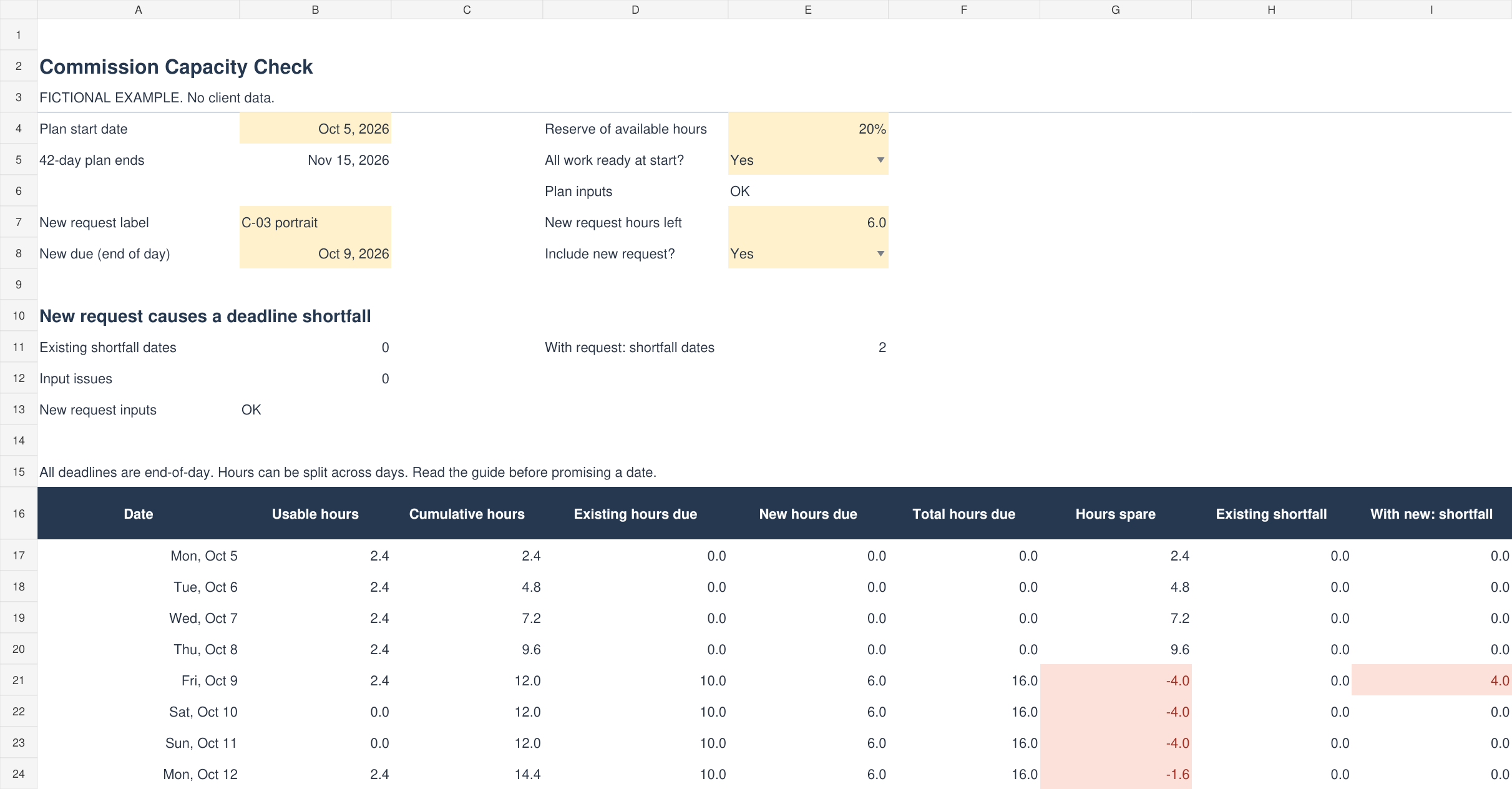The width and height of the screenshot is (1512, 789).
Task: Click the 'Commission Capacity Check' title
Action: click(x=176, y=67)
